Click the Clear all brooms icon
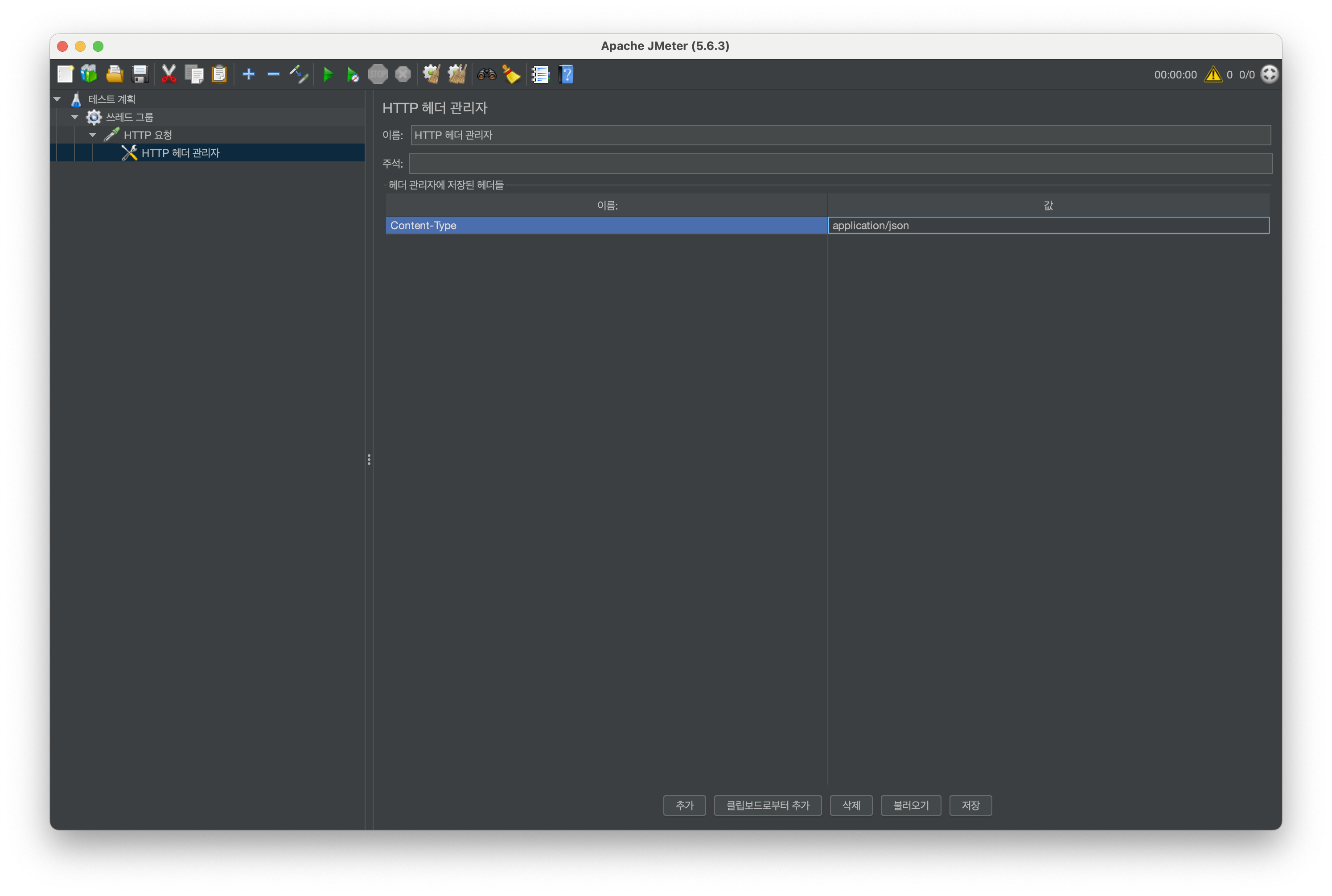1332x896 pixels. (457, 74)
